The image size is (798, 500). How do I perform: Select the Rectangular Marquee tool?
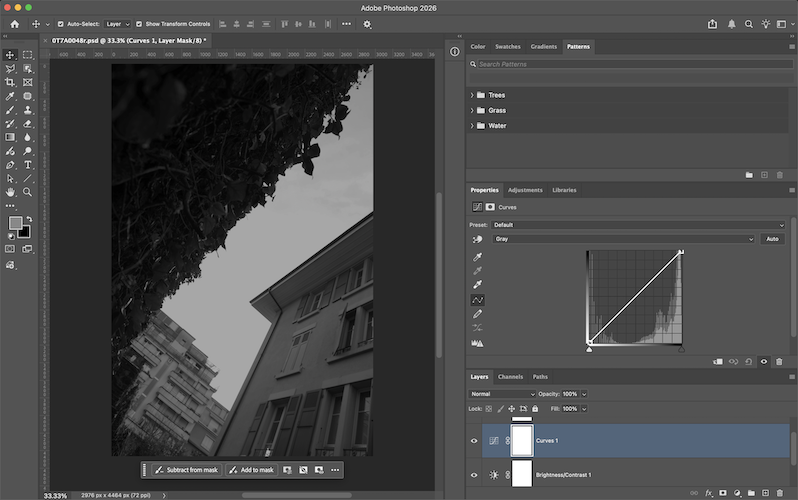pyautogui.click(x=27, y=54)
